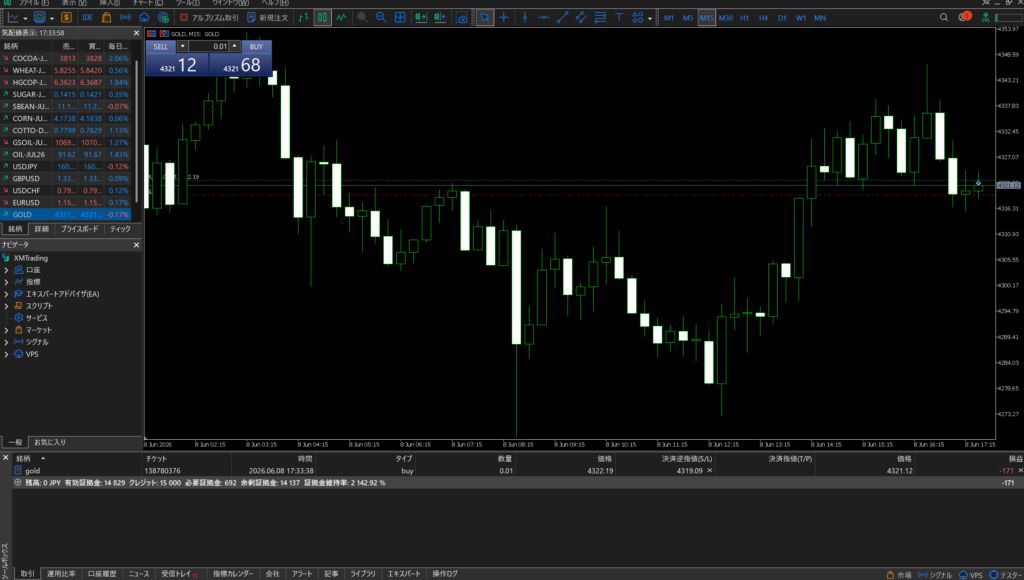Open the Market shopping bag toolbar icon
Screen dimensions: 1024x580
106,18
